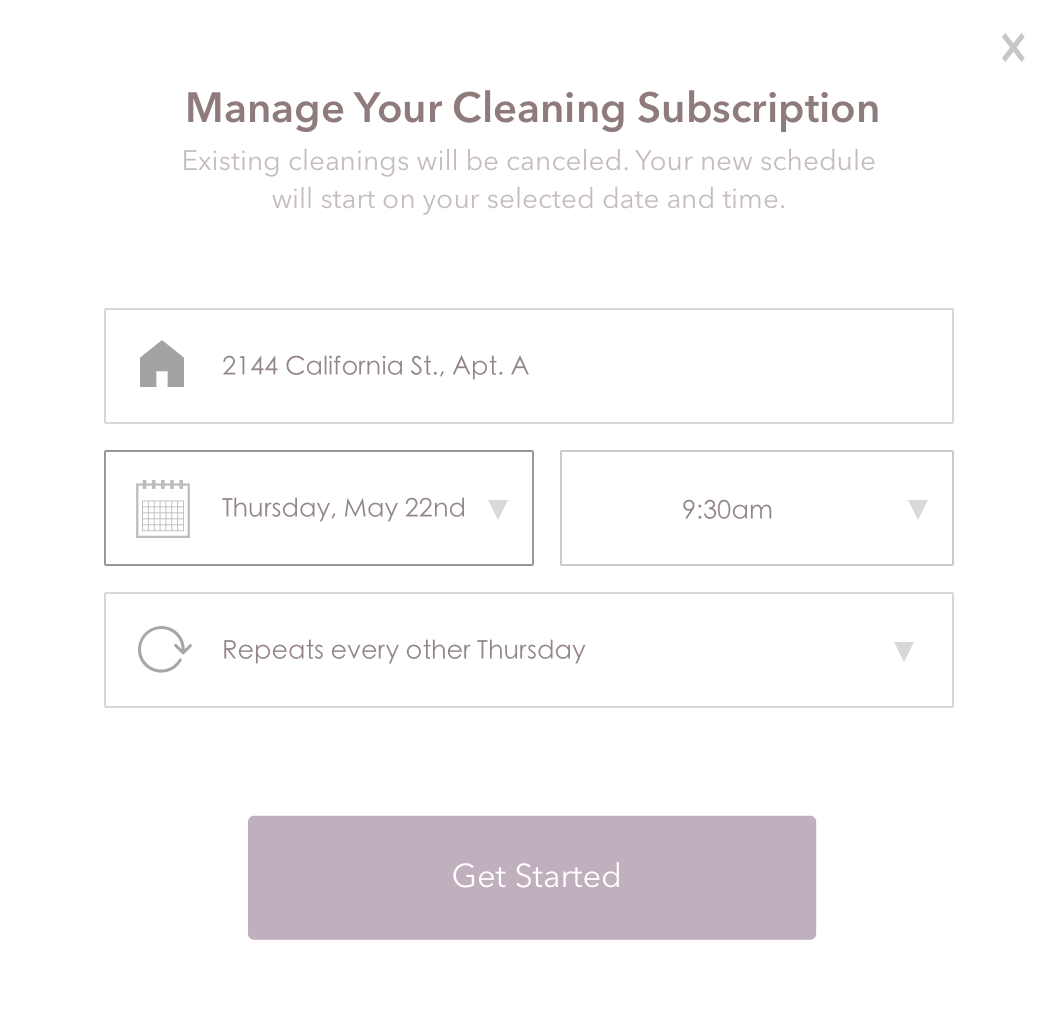The image size is (1056, 1036).
Task: Click the Manage Your Cleaning Subscription heading
Action: pyautogui.click(x=532, y=108)
